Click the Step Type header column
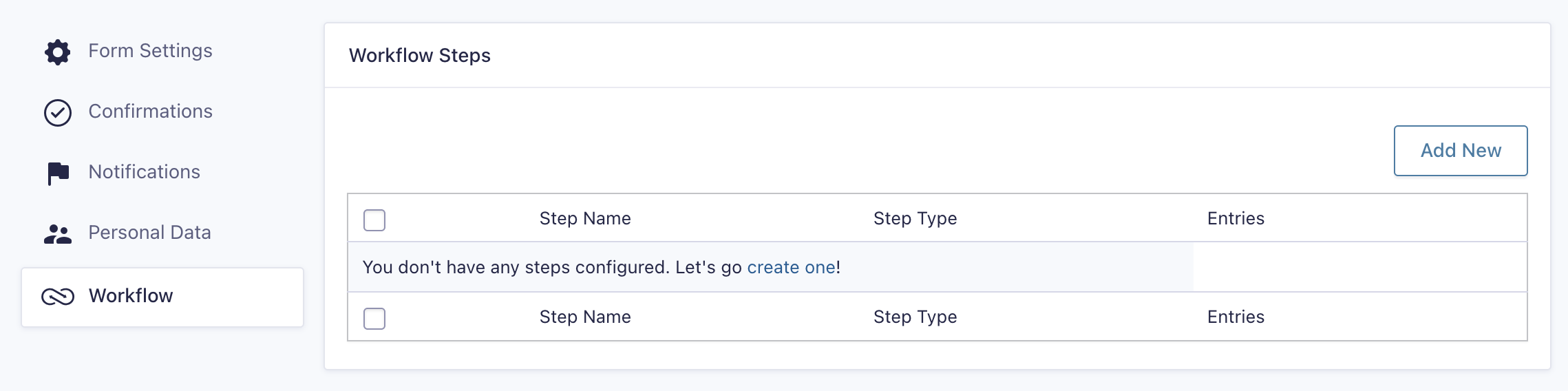 pos(915,219)
